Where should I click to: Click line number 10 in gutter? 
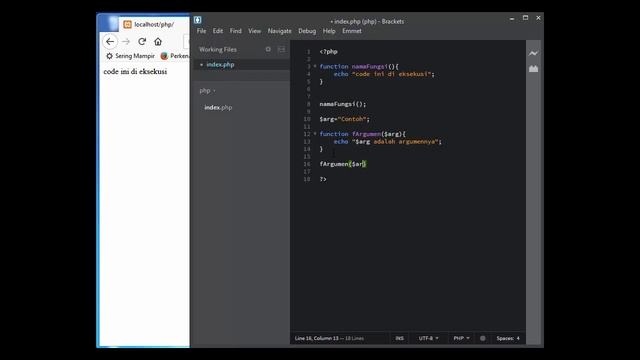(307, 119)
